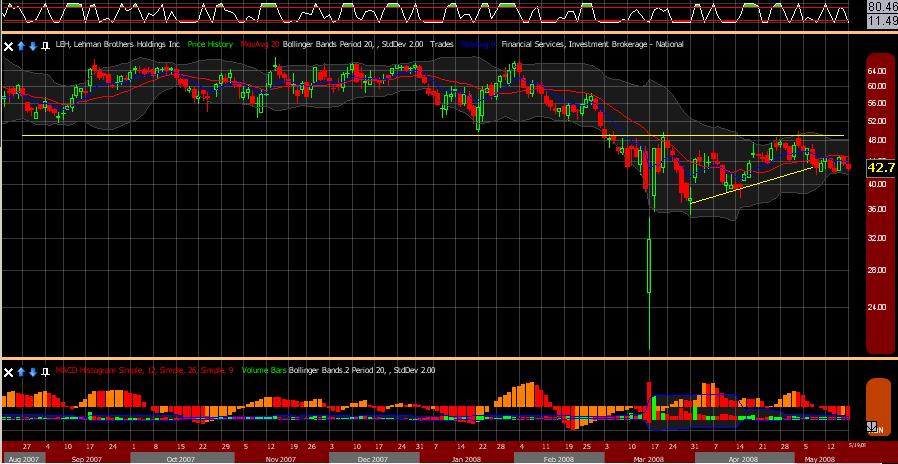The height and width of the screenshot is (464, 898).
Task: Close the LEH price chart pane
Action: pyautogui.click(x=9, y=46)
